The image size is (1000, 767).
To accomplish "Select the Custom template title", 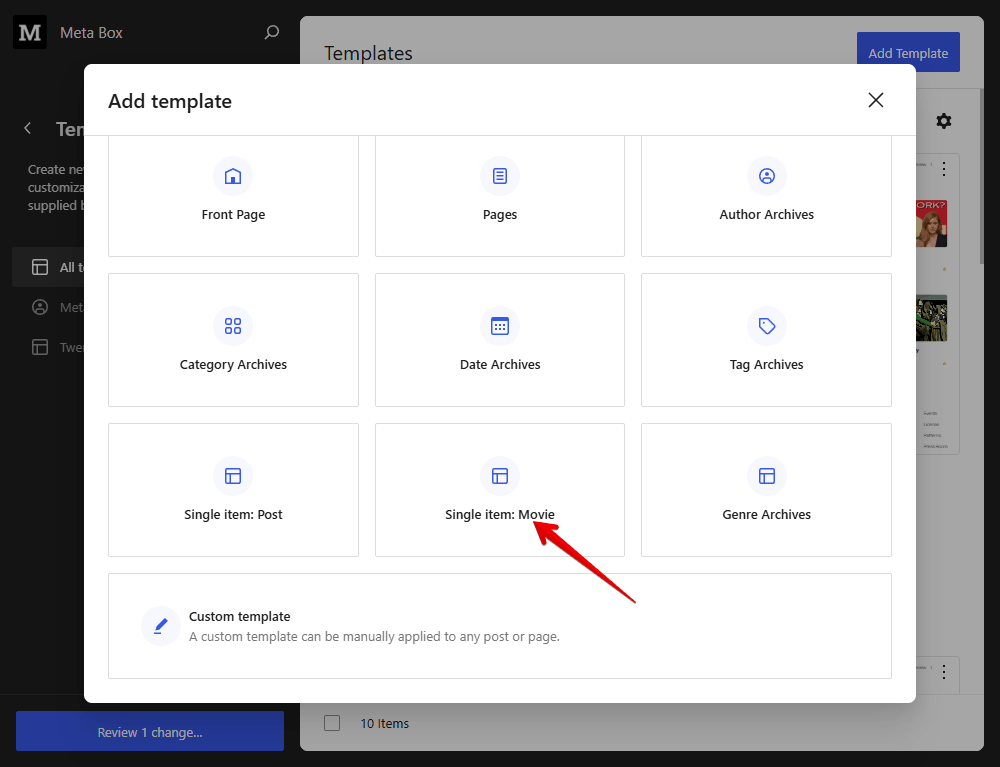I will (240, 617).
